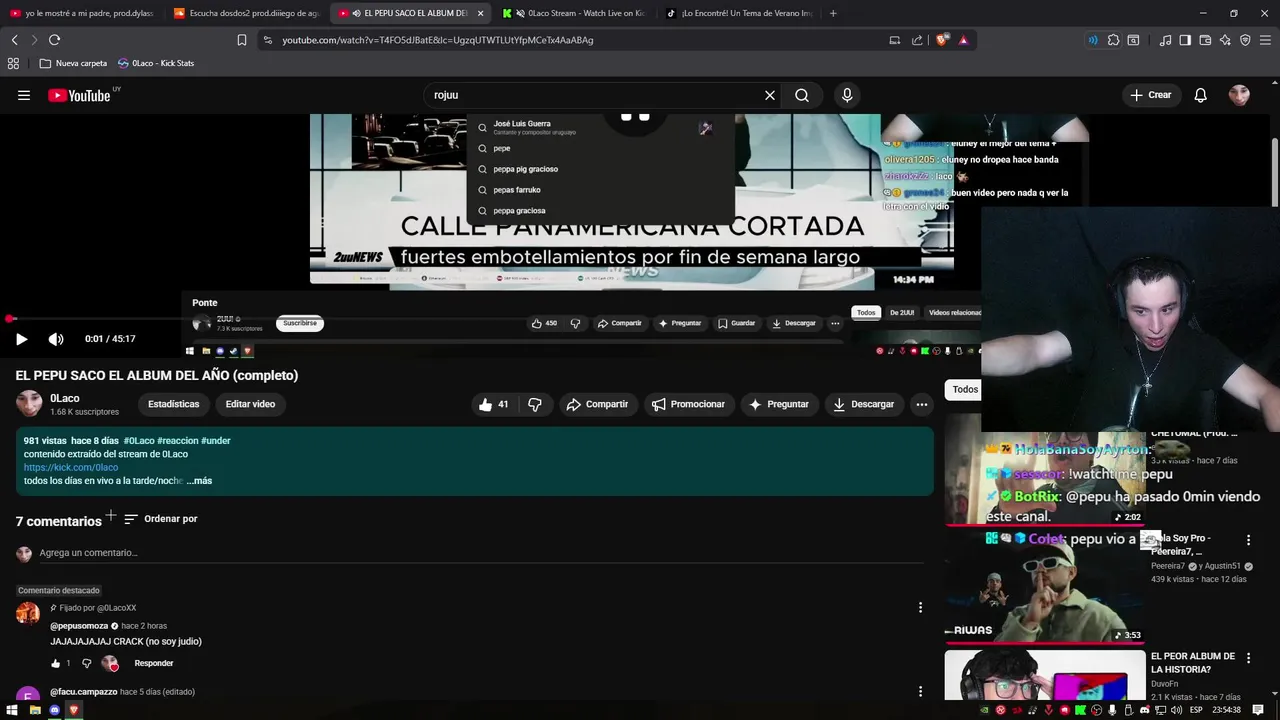
Task: Select the Todos chip in sidebar
Action: (964, 389)
